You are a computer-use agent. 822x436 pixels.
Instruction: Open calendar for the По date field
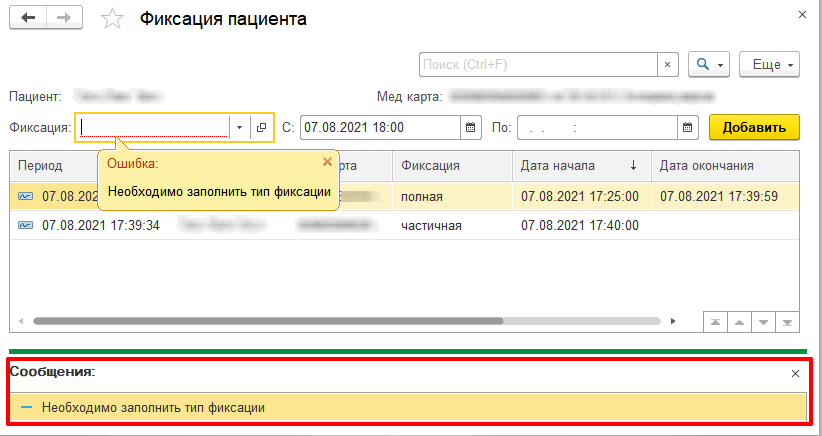click(687, 127)
